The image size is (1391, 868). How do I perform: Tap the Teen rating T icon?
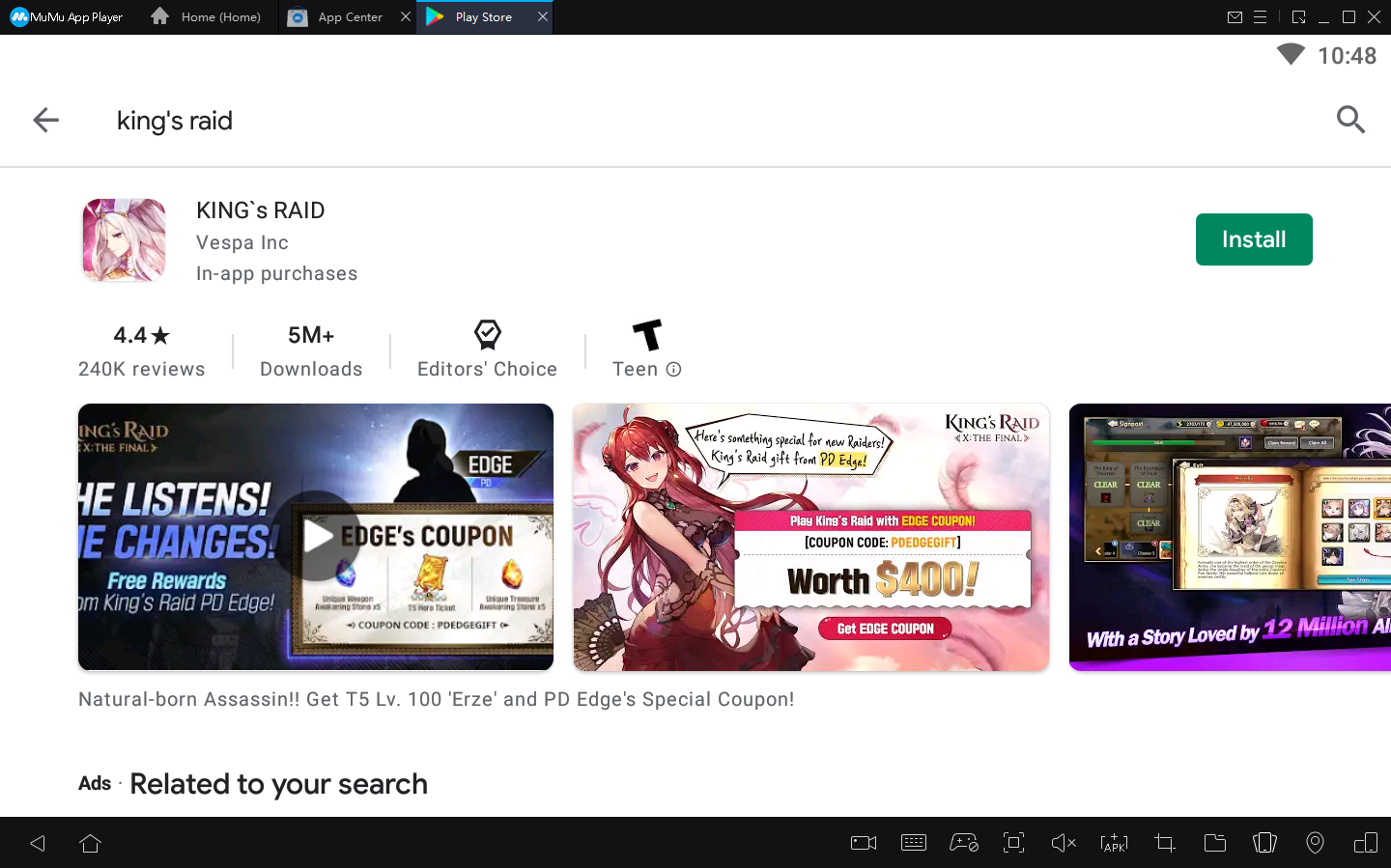coord(647,334)
